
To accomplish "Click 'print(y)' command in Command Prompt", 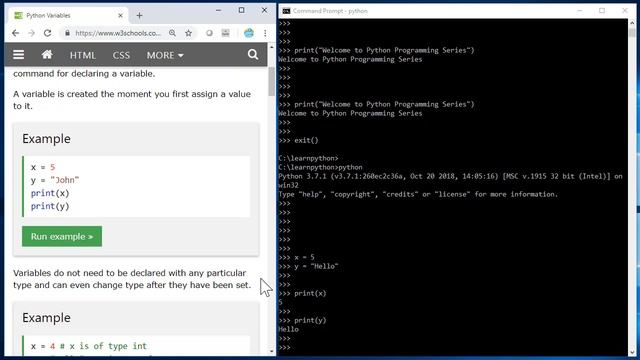I will click(302, 320).
